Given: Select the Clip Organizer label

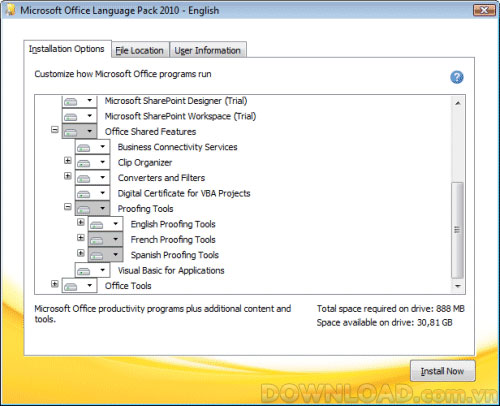Looking at the screenshot, I should coord(145,162).
